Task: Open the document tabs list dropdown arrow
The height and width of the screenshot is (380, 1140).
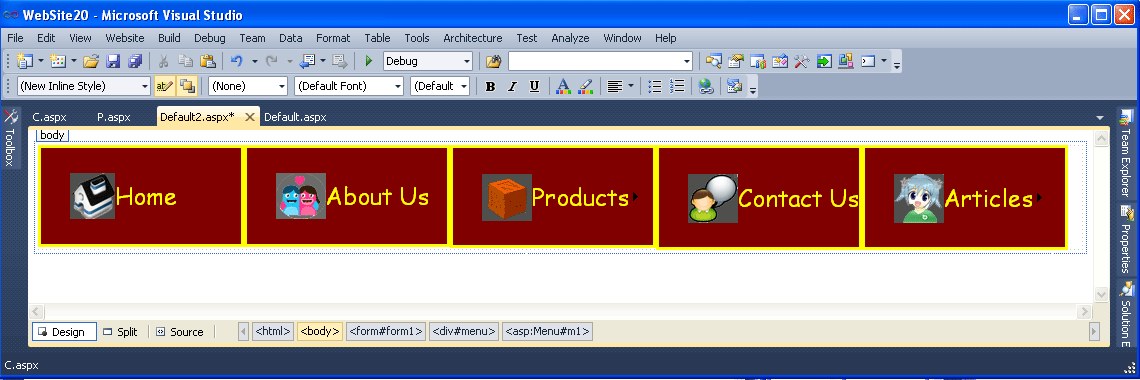Action: coord(1099,118)
